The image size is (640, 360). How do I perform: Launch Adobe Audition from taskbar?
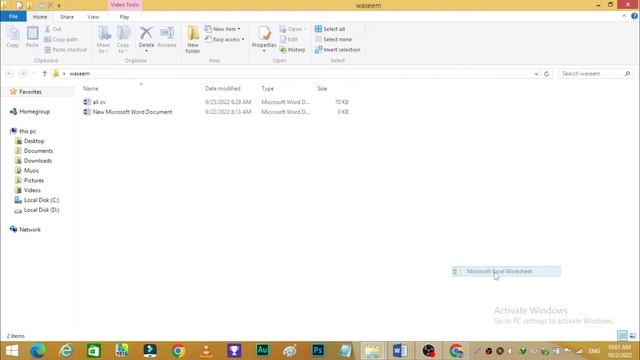pyautogui.click(x=262, y=351)
